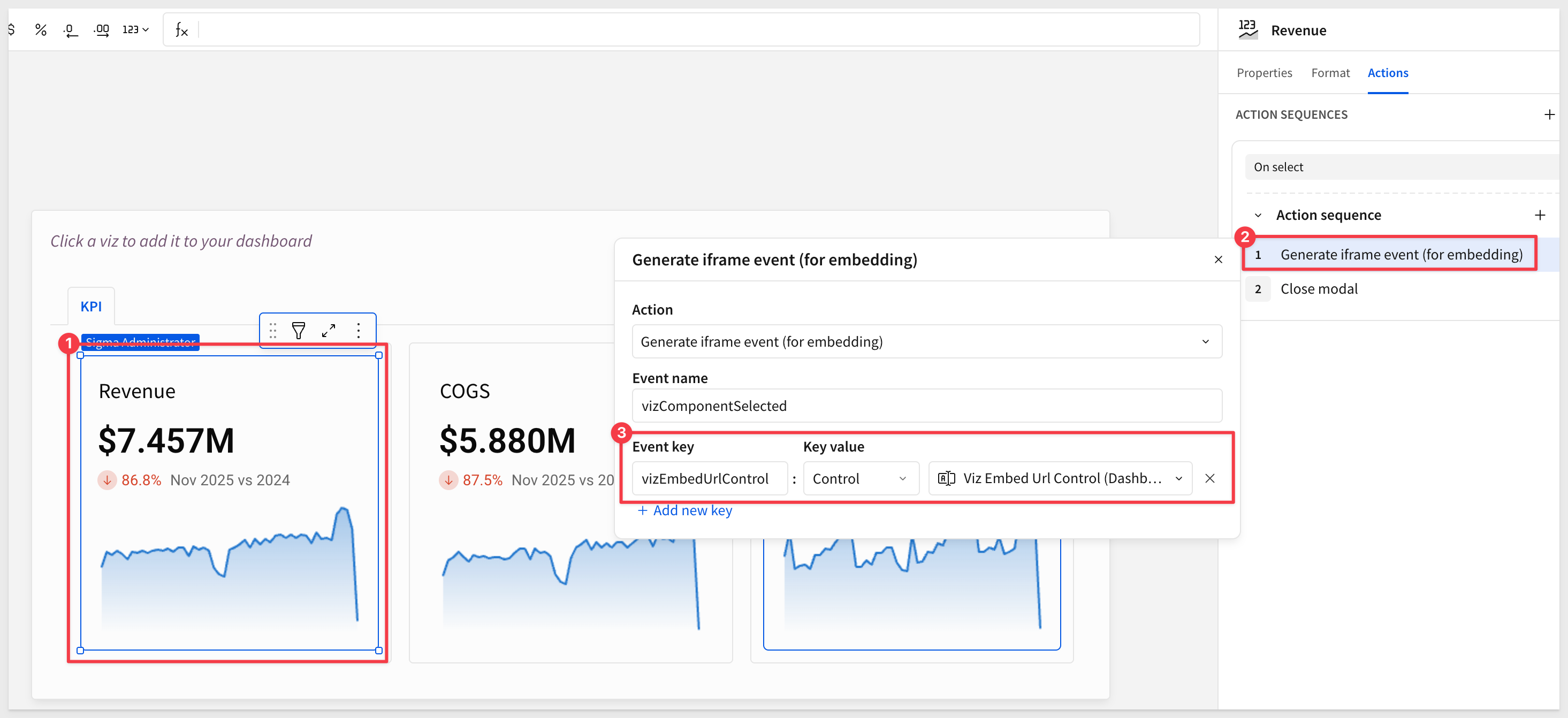The width and height of the screenshot is (1568, 718).
Task: Grab the drag handle dots icon
Action: [273, 331]
